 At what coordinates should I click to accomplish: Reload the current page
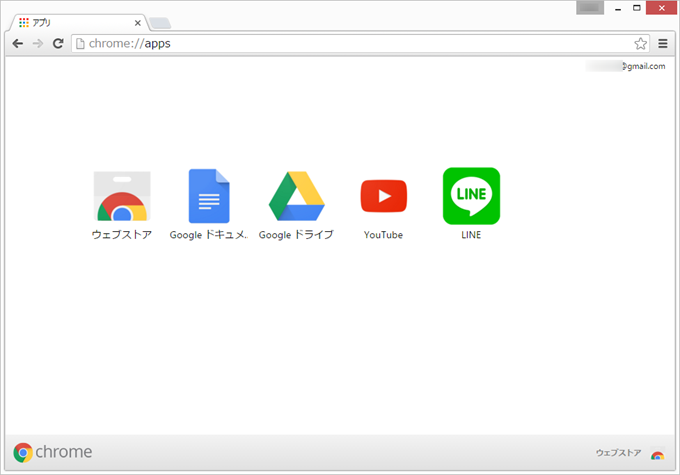58,43
